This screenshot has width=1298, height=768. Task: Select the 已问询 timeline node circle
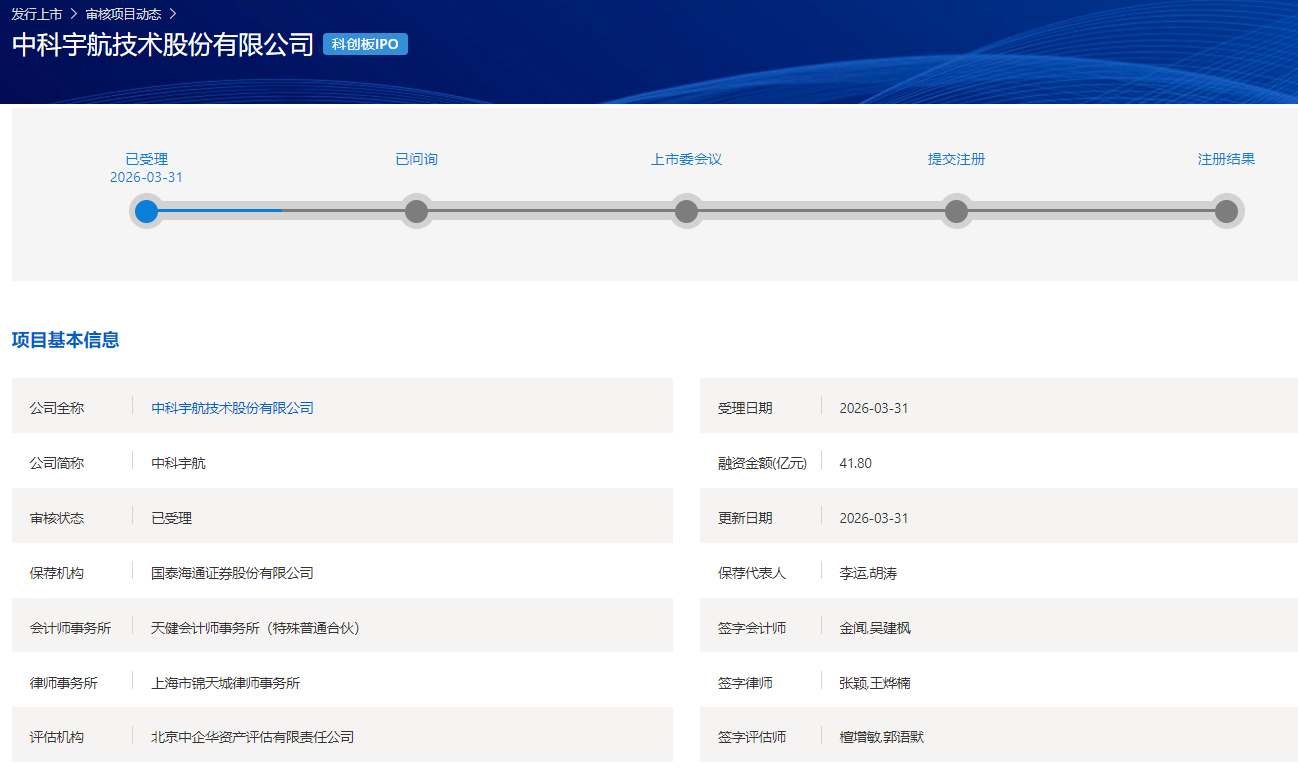(417, 211)
